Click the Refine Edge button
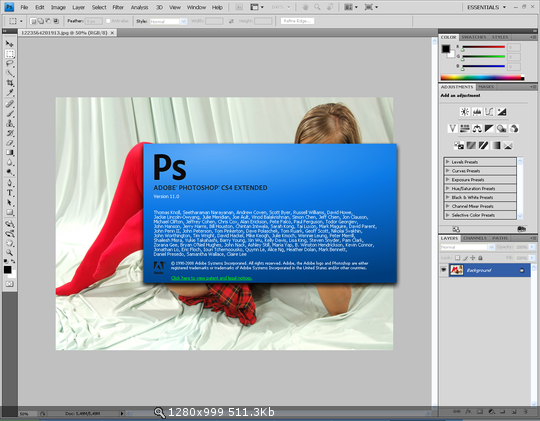 point(297,21)
